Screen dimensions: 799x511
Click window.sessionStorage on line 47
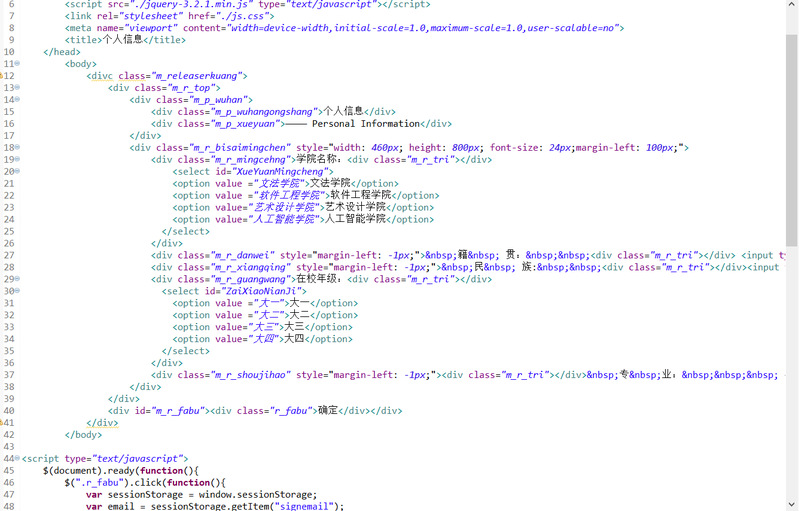point(257,494)
